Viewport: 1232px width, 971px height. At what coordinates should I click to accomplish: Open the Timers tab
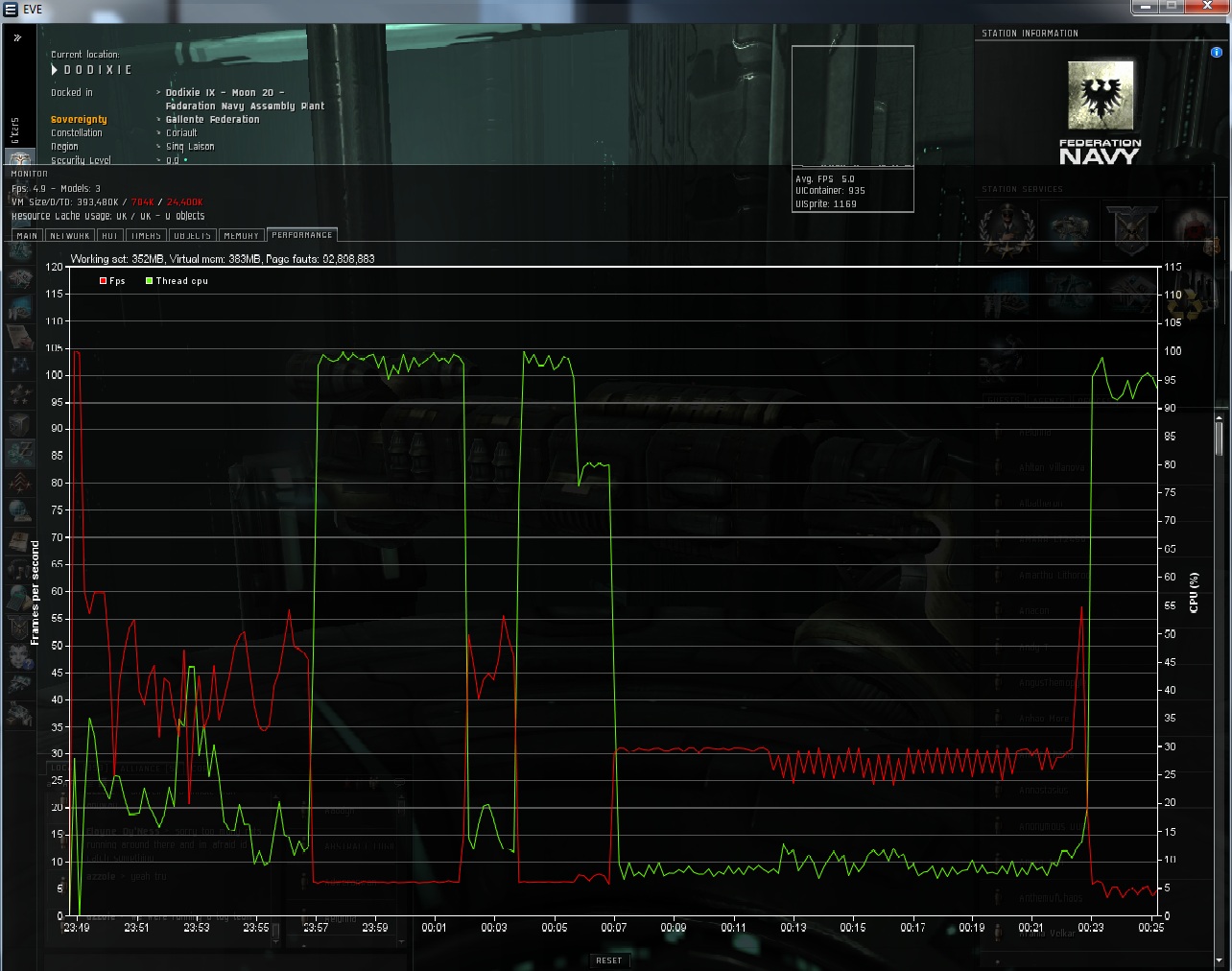[x=146, y=235]
